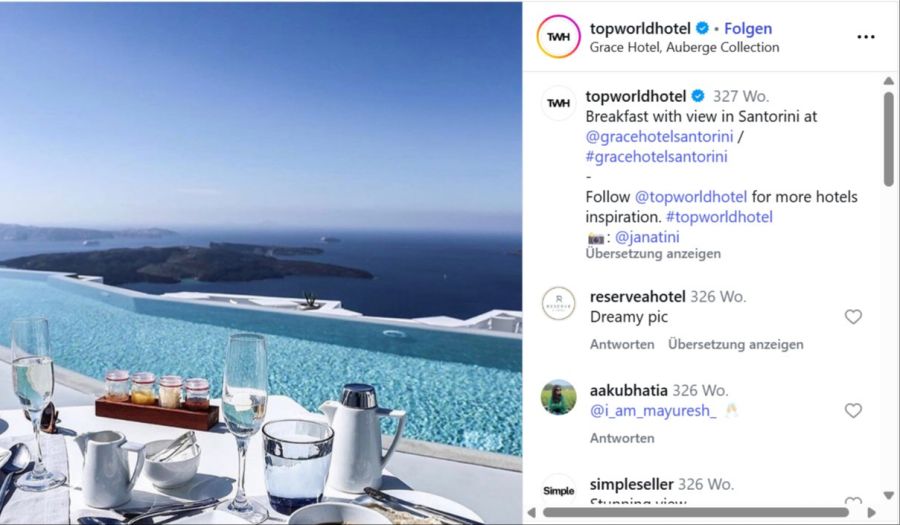The width and height of the screenshot is (900, 525).
Task: Open the #topworldhotel hashtag link
Action: pyautogui.click(x=719, y=217)
